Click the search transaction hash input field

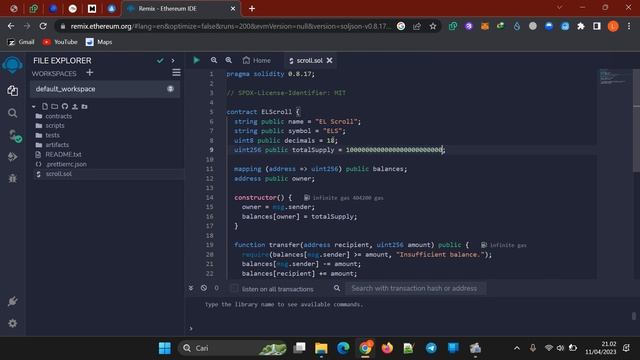(416, 288)
